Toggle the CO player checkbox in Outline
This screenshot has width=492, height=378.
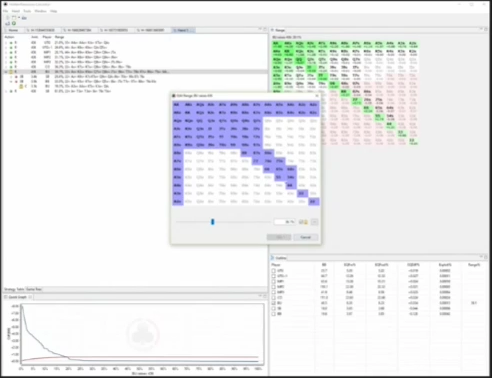coord(274,298)
